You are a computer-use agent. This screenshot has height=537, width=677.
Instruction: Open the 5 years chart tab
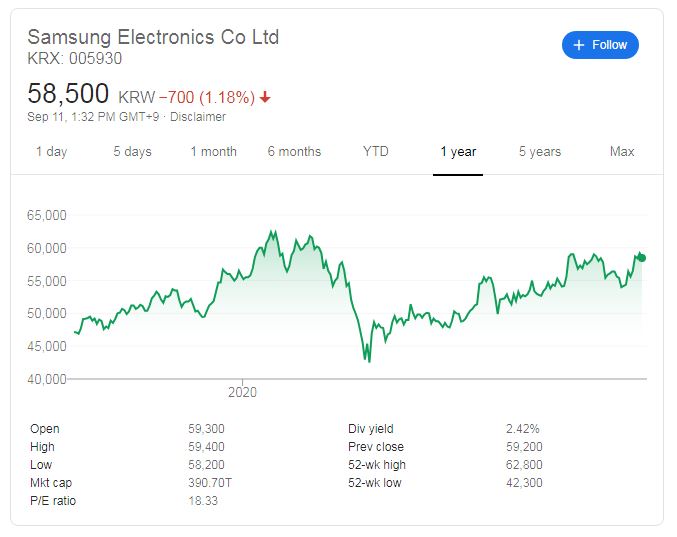pyautogui.click(x=540, y=152)
